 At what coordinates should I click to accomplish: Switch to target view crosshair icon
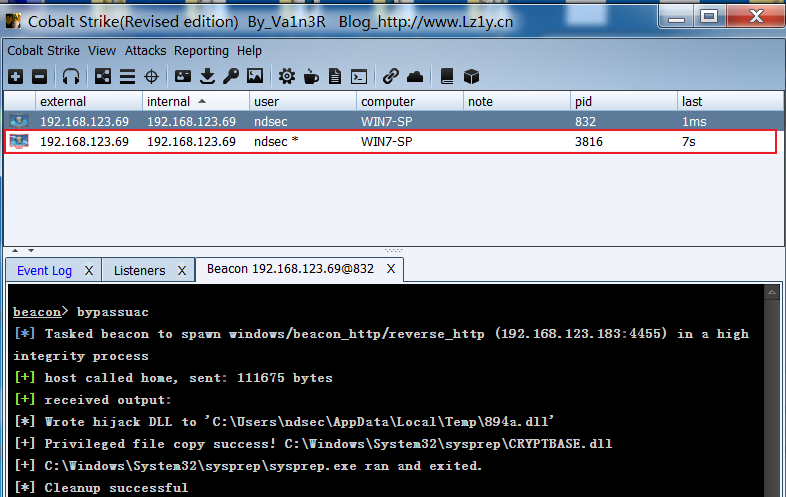151,77
